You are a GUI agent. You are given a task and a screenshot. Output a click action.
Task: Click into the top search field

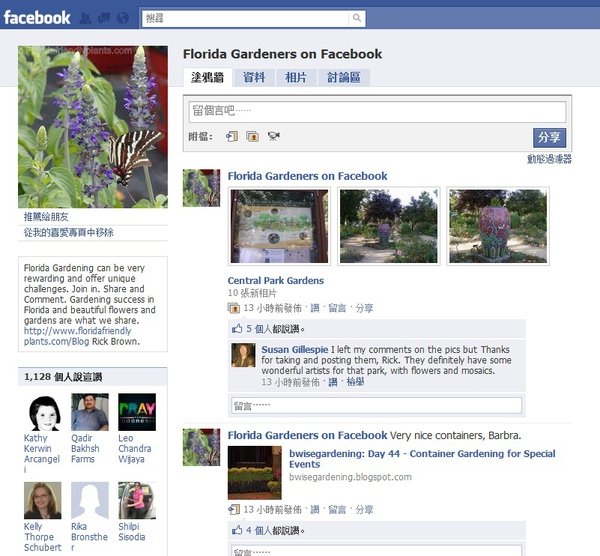coord(245,18)
